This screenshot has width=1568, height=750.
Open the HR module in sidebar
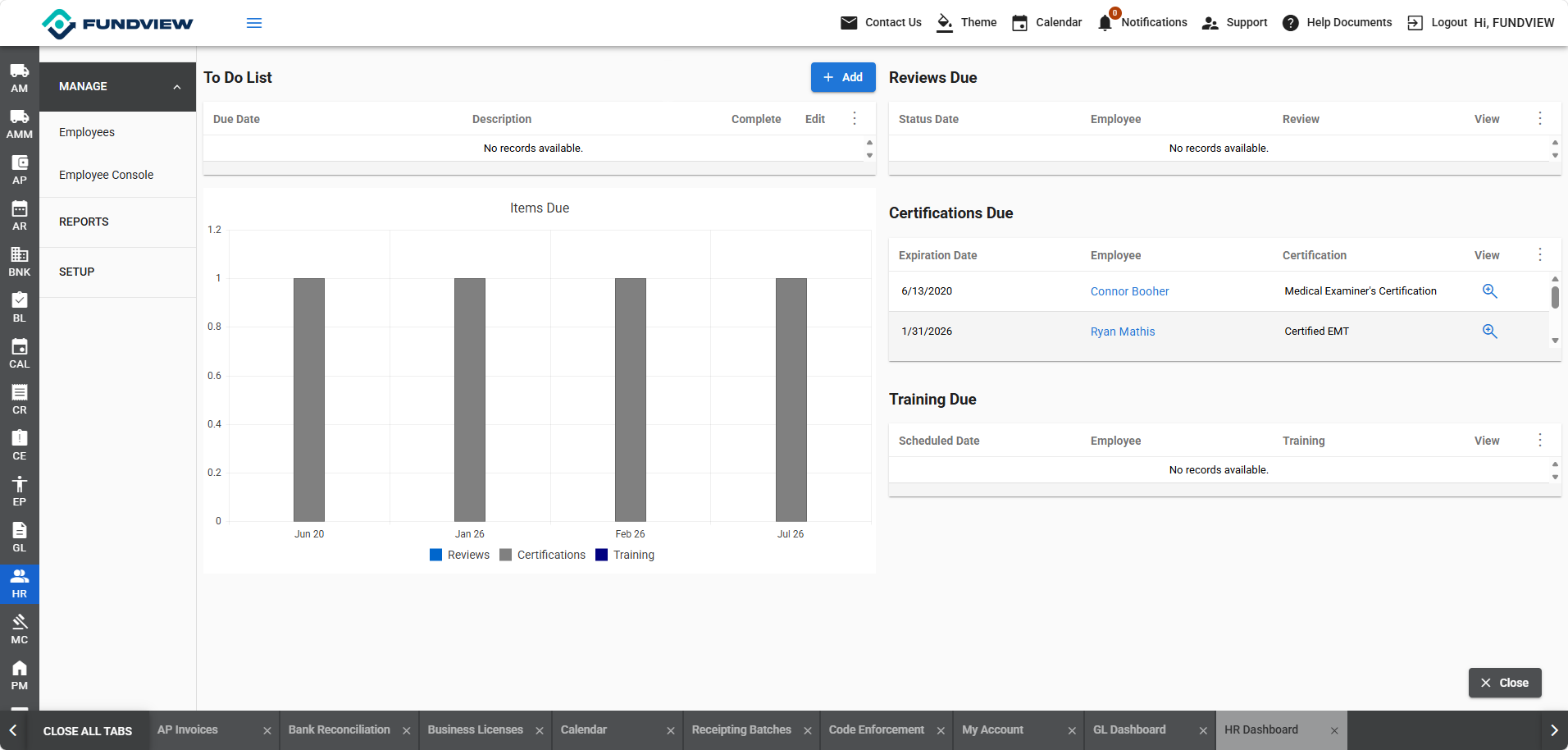coord(20,583)
